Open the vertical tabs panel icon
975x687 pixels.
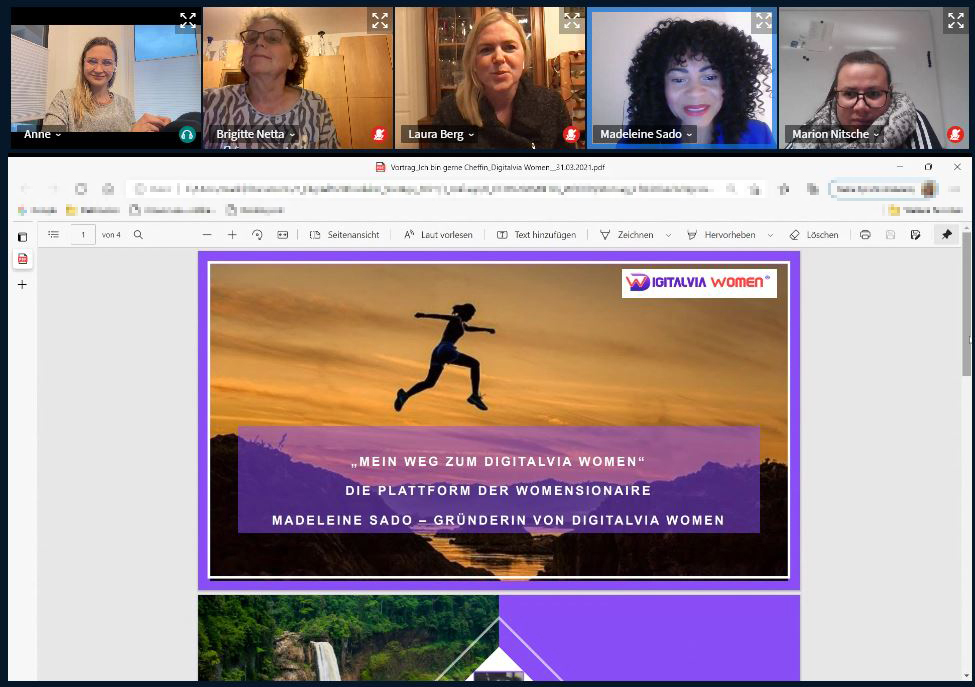(x=22, y=237)
